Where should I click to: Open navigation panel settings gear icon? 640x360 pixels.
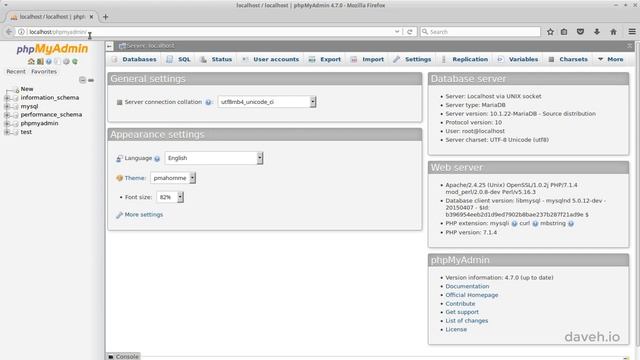66,62
